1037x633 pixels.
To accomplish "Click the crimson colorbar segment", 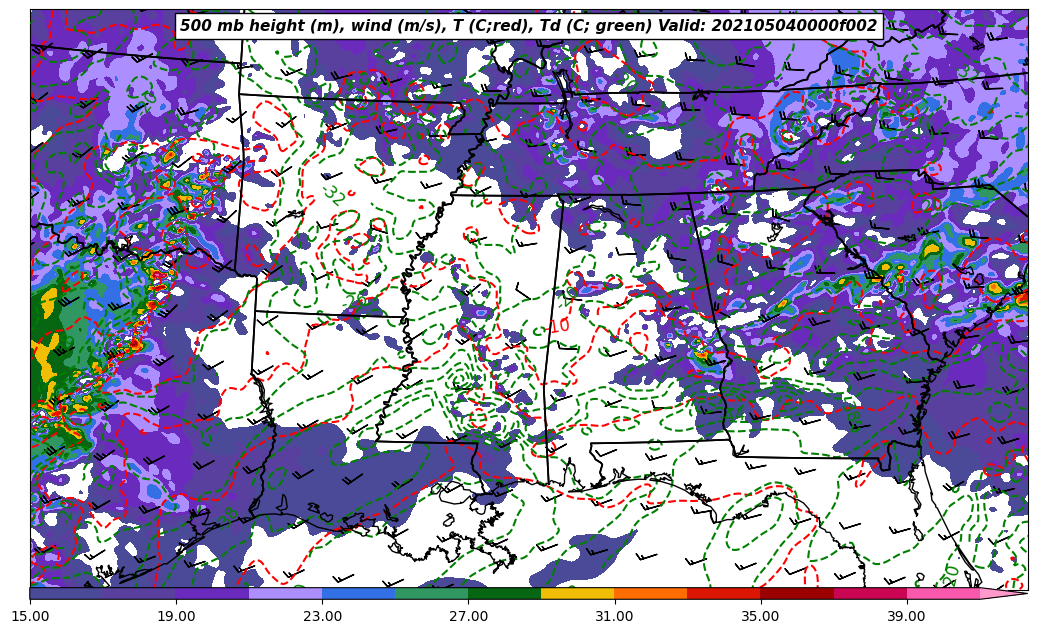I will coord(869,593).
